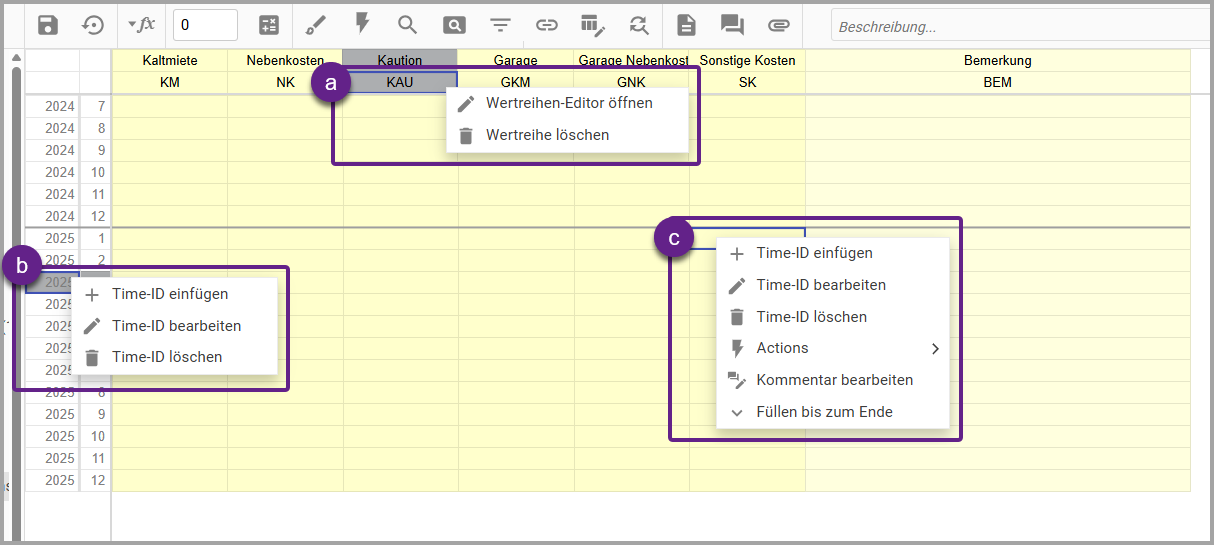
Task: Open the calculator icon in toolbar
Action: coord(269,25)
